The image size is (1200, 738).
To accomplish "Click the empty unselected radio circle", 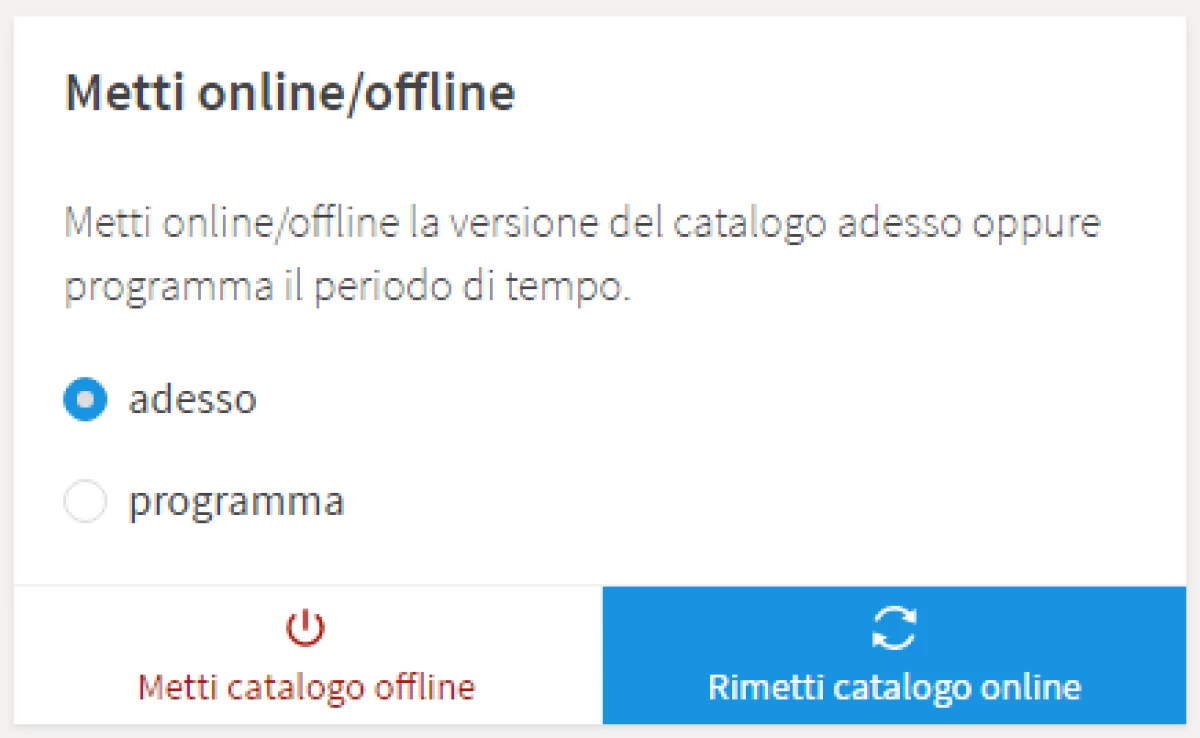I will [x=85, y=502].
